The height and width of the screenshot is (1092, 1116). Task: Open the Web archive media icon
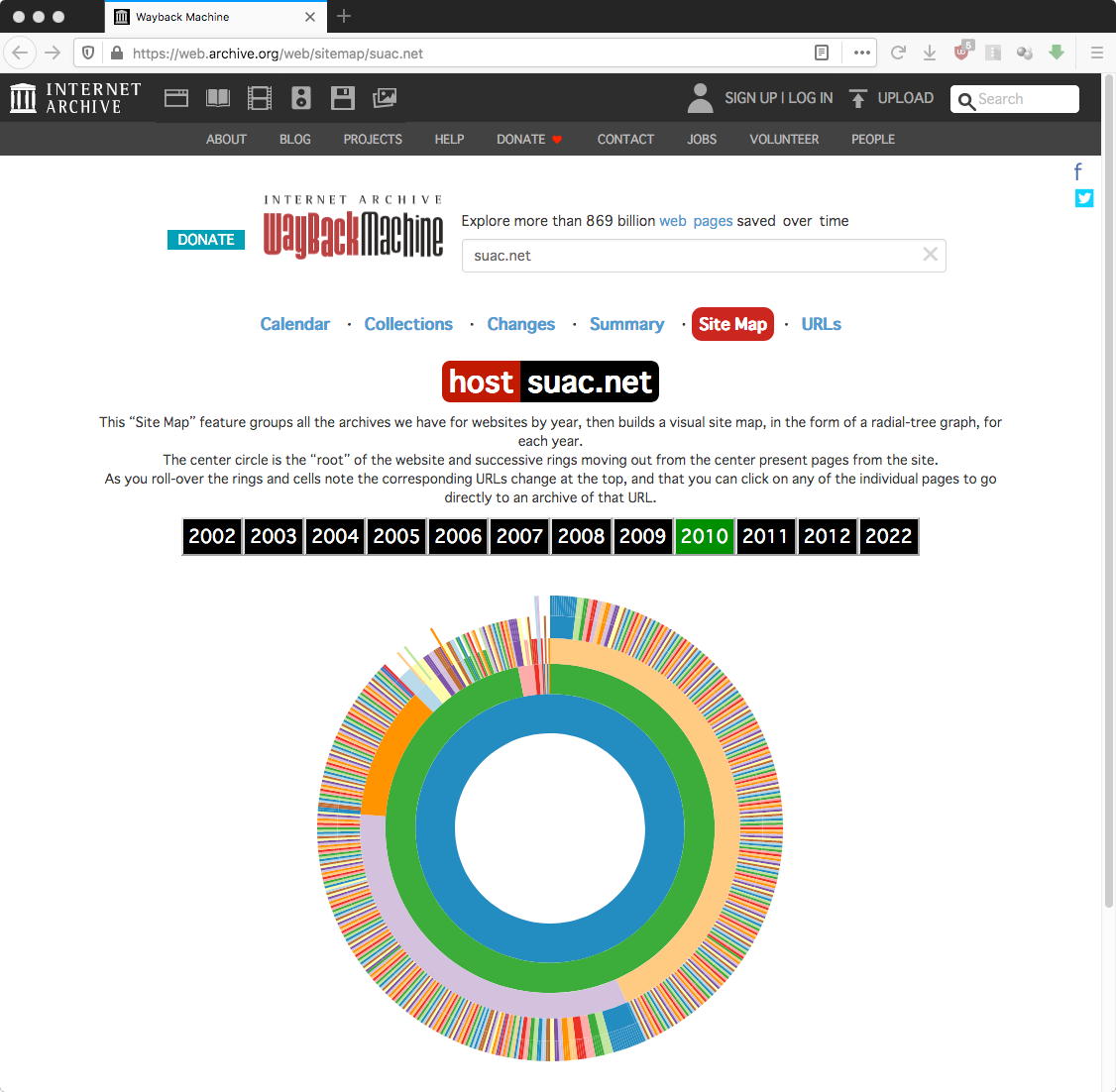coord(175,98)
